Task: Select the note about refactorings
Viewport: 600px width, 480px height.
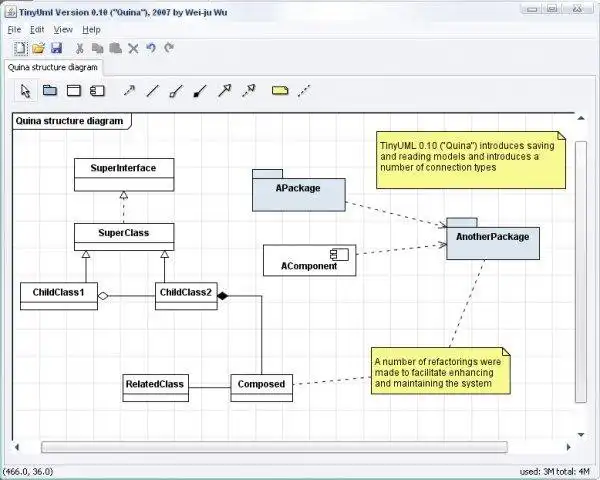Action: pyautogui.click(x=441, y=371)
